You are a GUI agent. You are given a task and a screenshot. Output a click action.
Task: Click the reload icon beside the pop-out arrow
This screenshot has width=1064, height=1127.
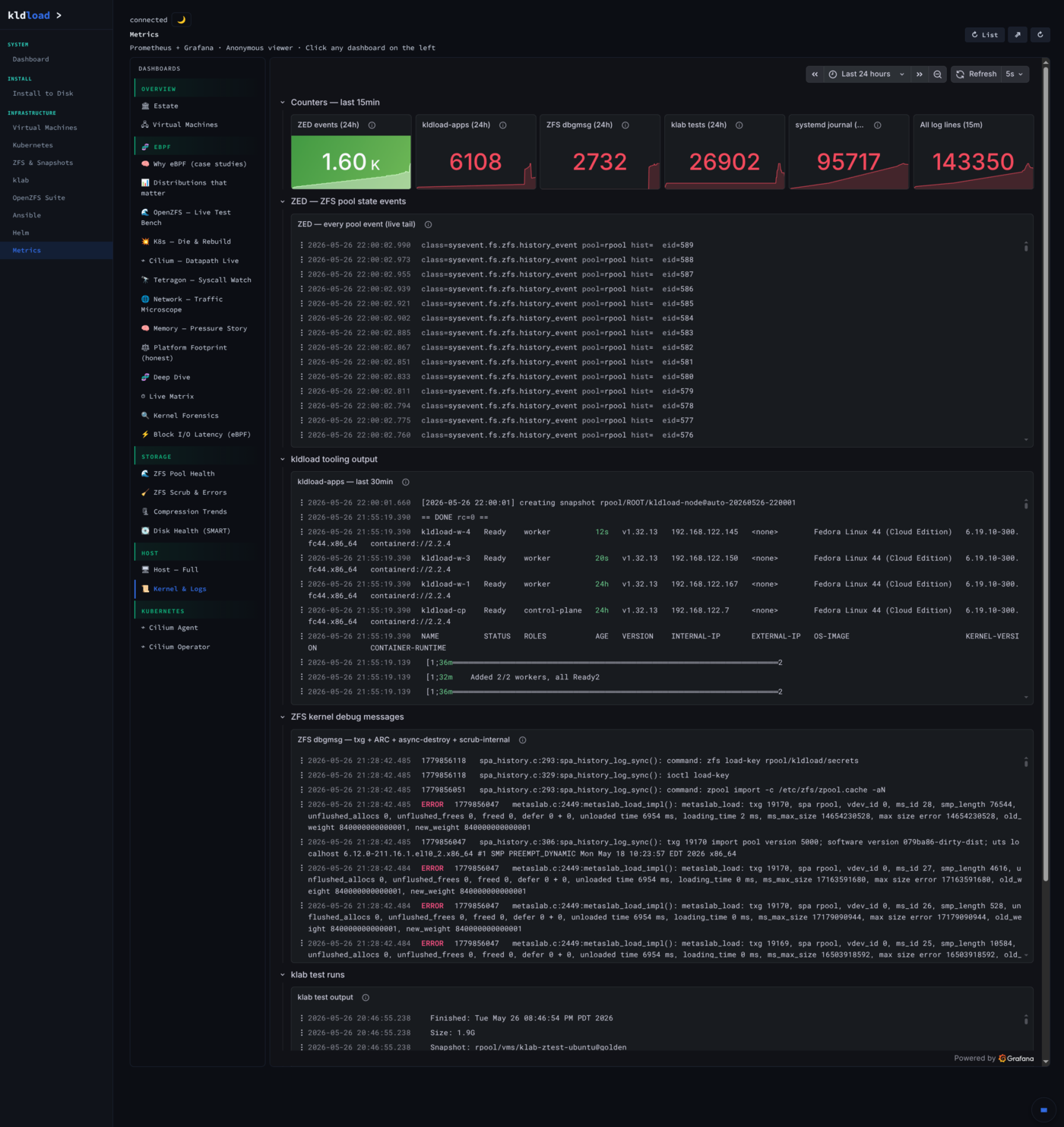click(x=1040, y=34)
